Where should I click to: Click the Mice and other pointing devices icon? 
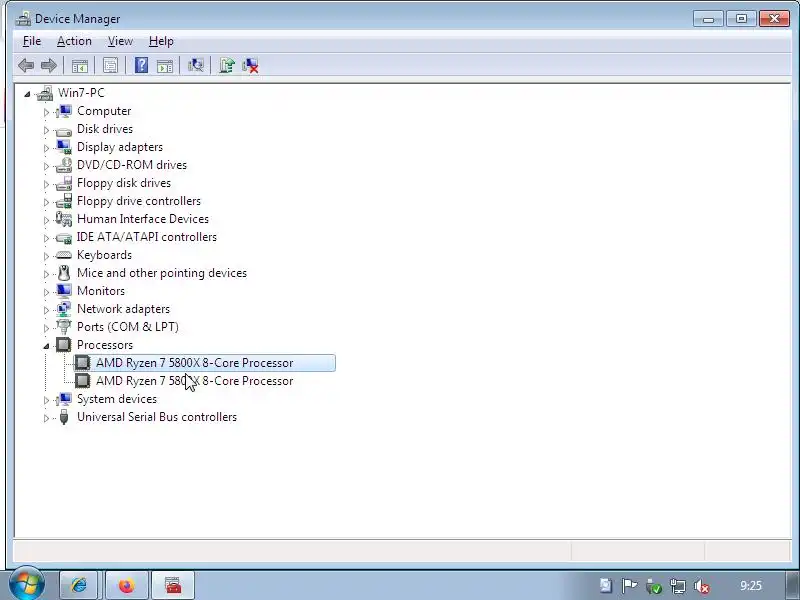click(x=64, y=273)
